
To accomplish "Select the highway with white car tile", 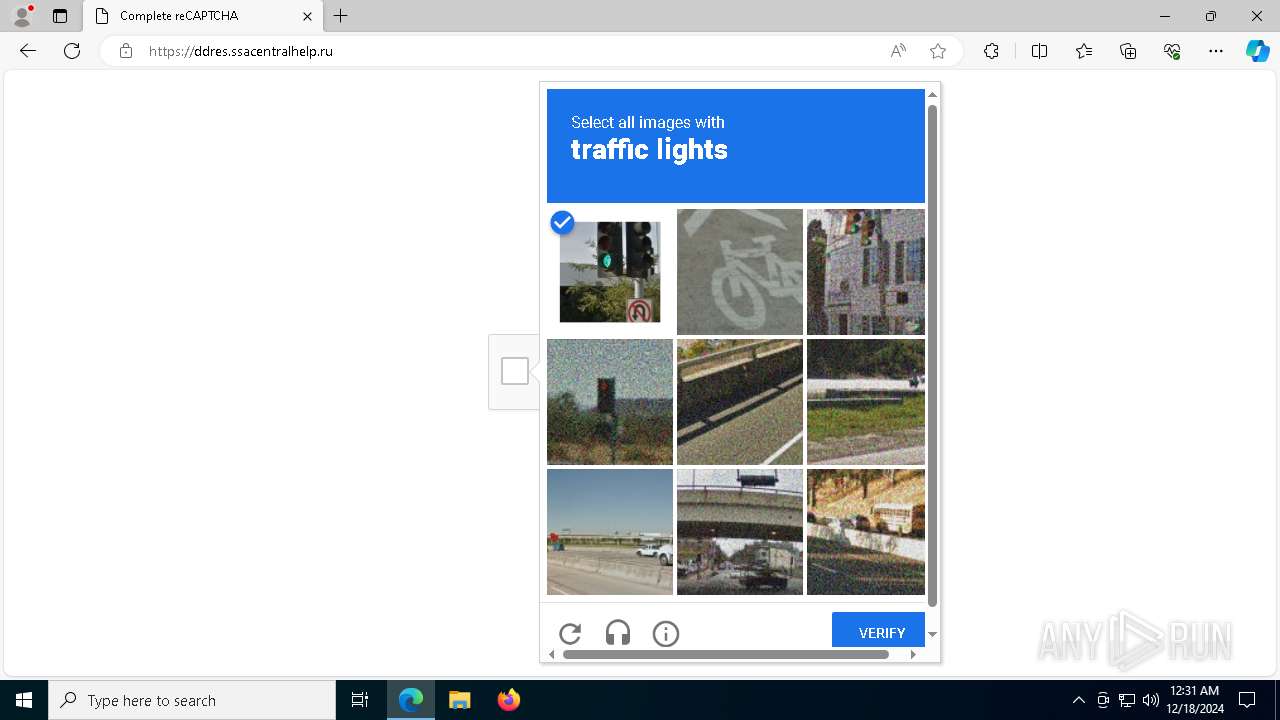I will click(x=610, y=532).
